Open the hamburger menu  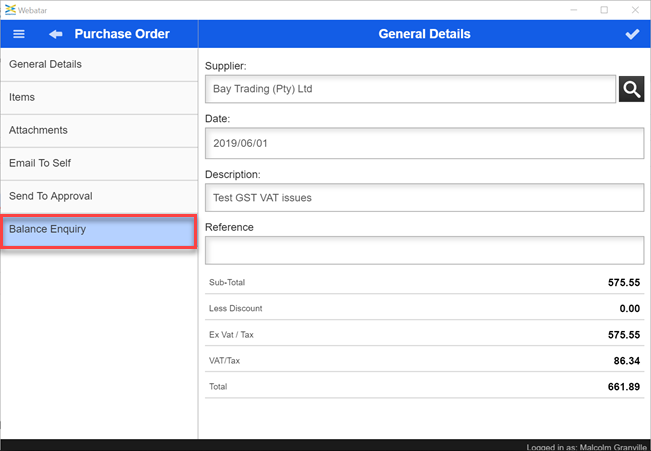coord(18,34)
